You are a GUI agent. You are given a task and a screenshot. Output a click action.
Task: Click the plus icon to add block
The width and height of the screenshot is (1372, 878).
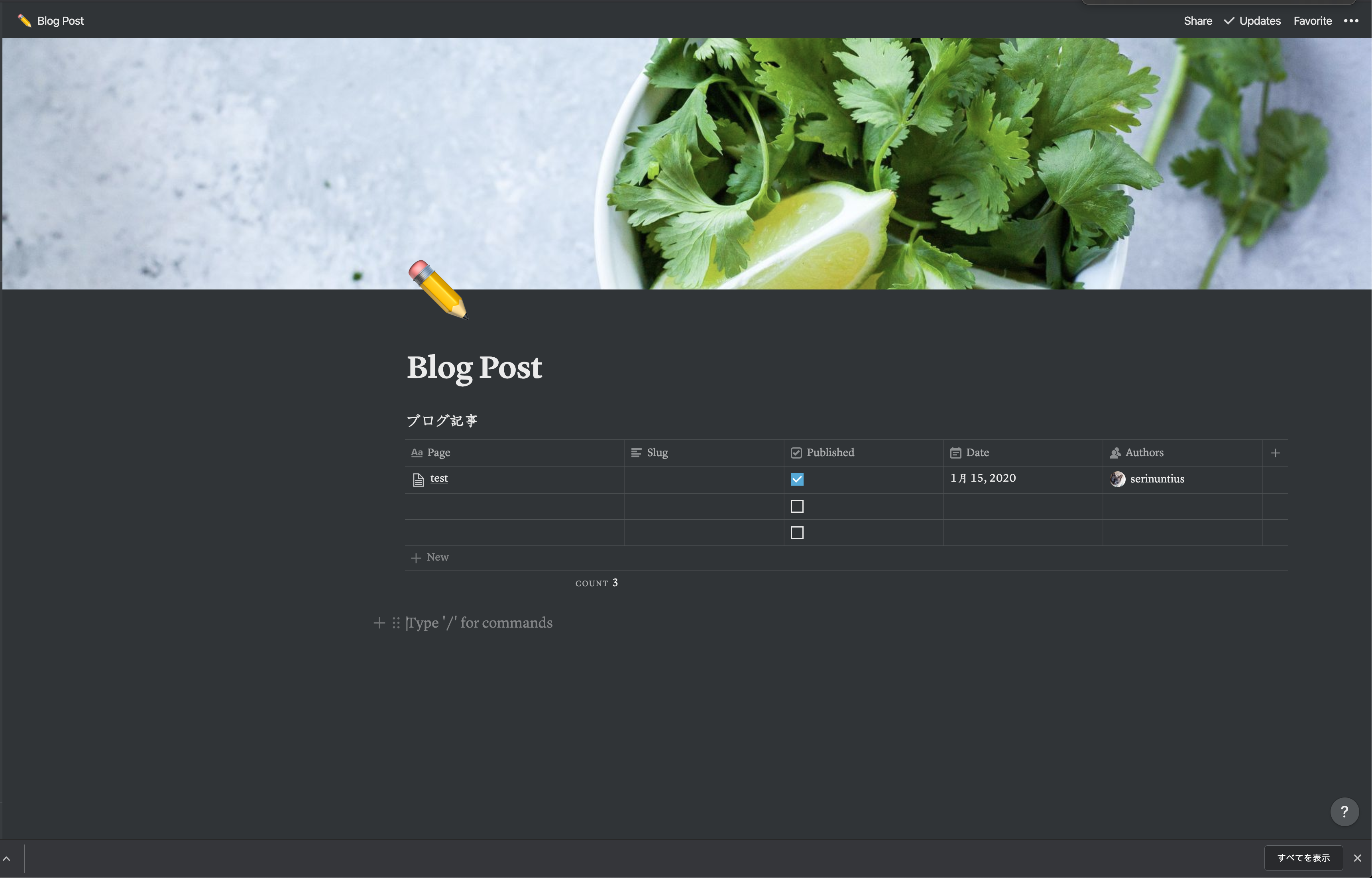point(379,622)
